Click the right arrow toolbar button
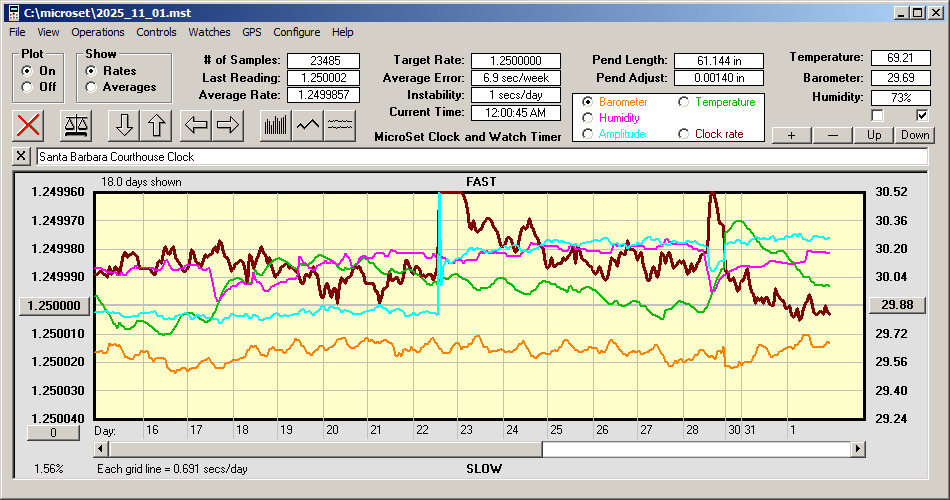 (x=228, y=126)
